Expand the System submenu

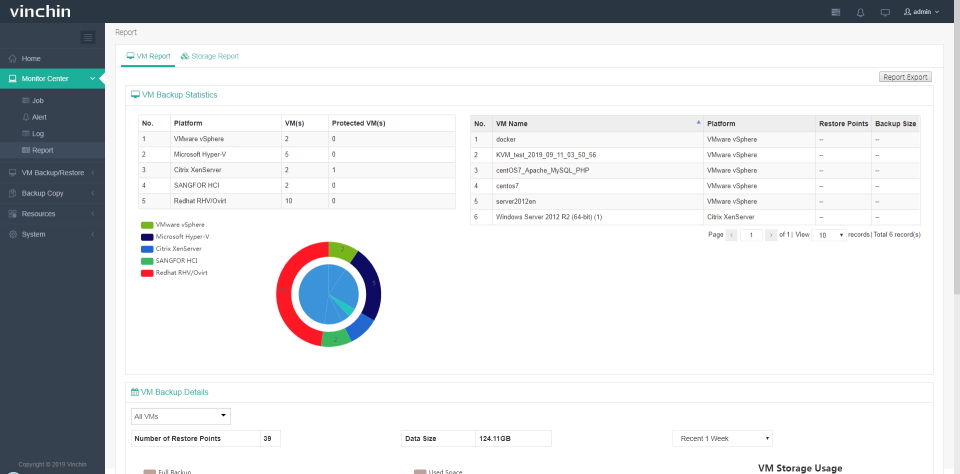pyautogui.click(x=92, y=234)
